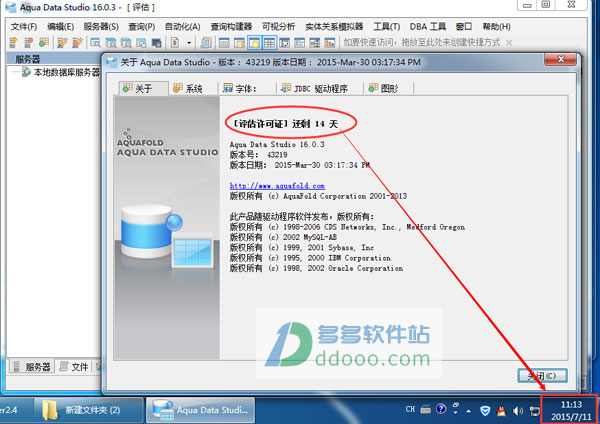Viewport: 600px width, 424px height.
Task: Select the 文件 bottom panel tab
Action: (74, 367)
